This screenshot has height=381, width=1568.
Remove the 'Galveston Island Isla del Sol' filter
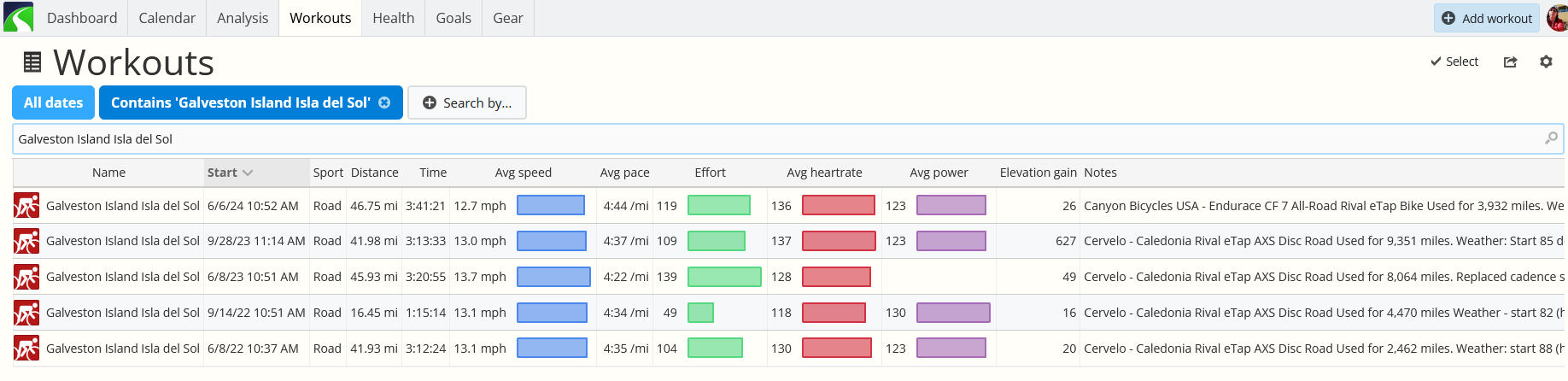(384, 103)
